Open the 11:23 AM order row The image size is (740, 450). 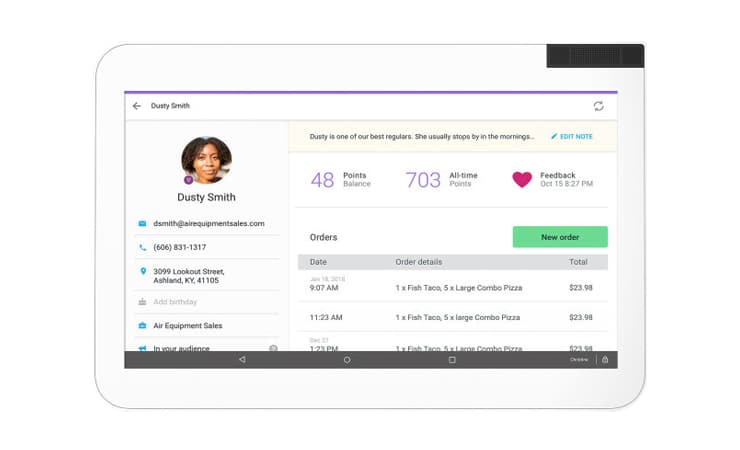[452, 318]
